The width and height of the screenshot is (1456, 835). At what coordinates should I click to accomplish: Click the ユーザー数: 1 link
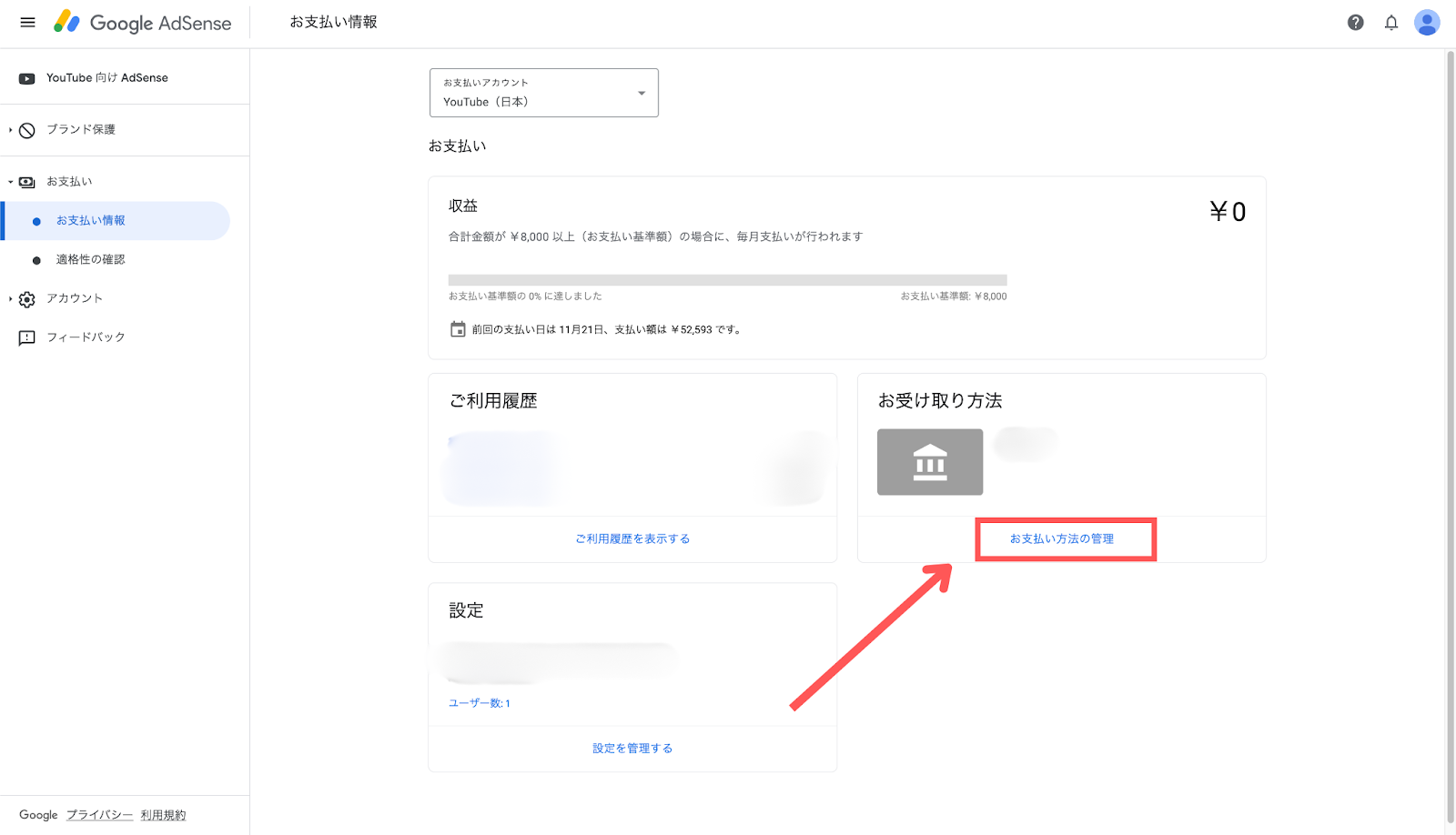480,703
